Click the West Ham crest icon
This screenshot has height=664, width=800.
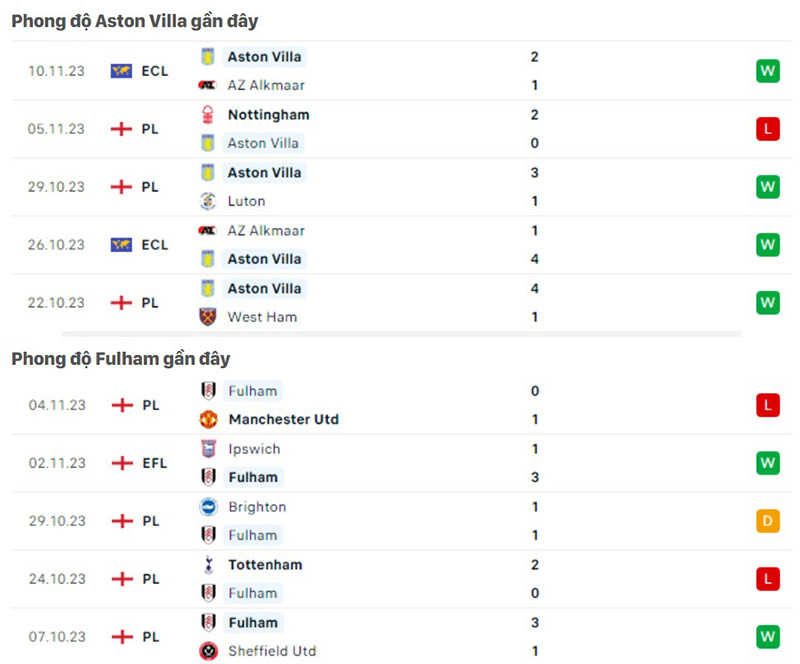tap(207, 317)
